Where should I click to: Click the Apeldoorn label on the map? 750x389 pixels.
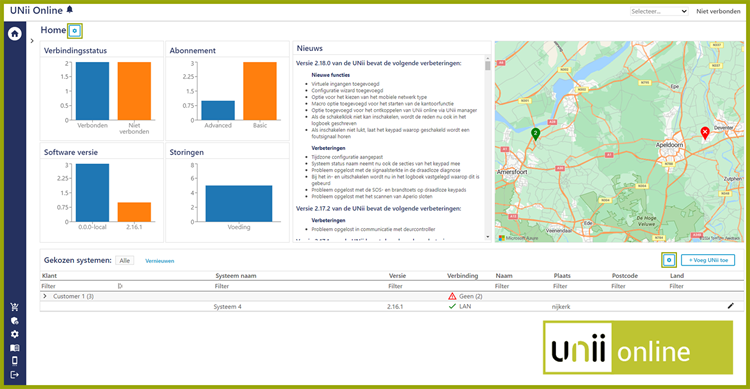pos(669,144)
